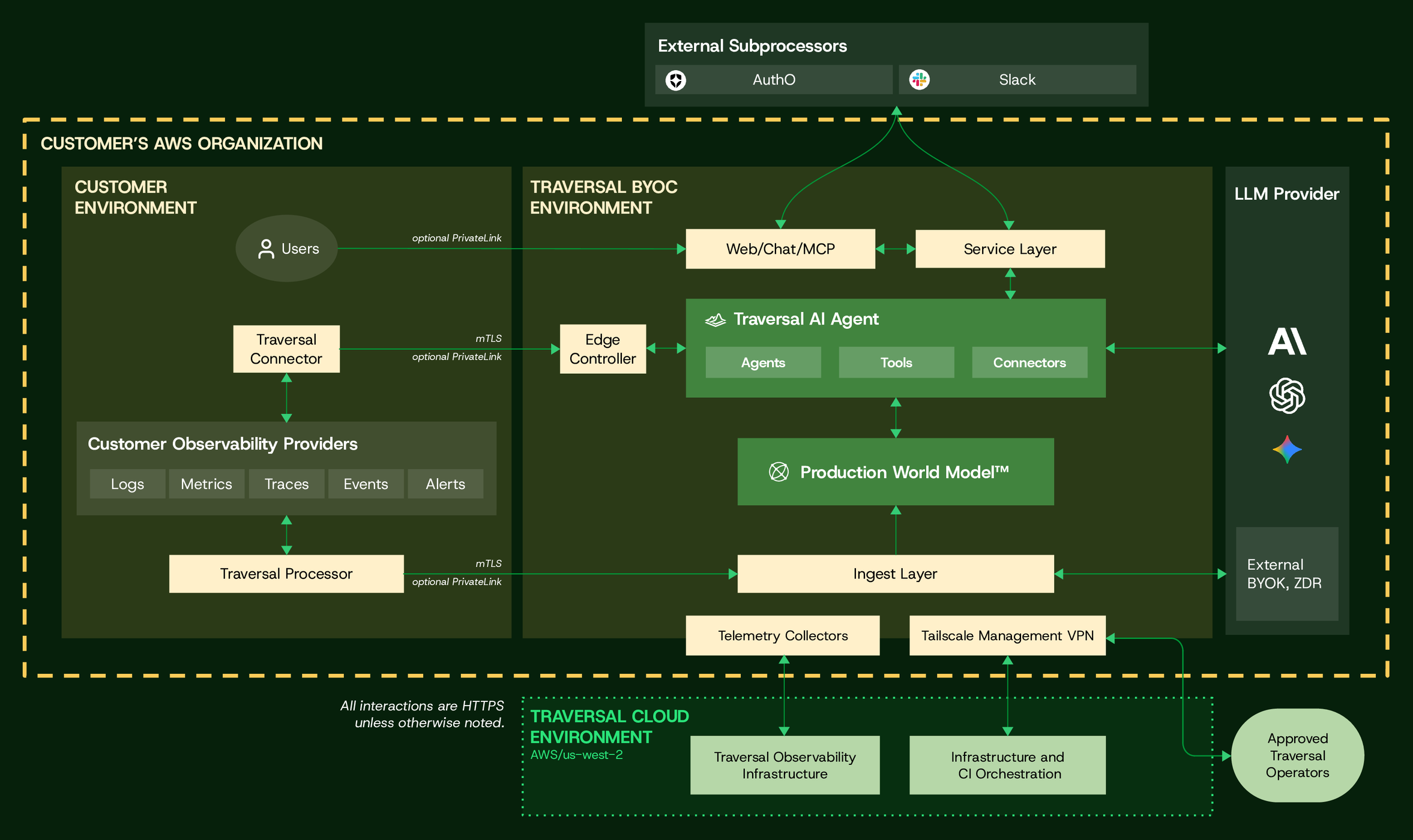Click the TRAVERSAL BYOC ENVIRONMENT heading
The image size is (1413, 840).
(603, 197)
